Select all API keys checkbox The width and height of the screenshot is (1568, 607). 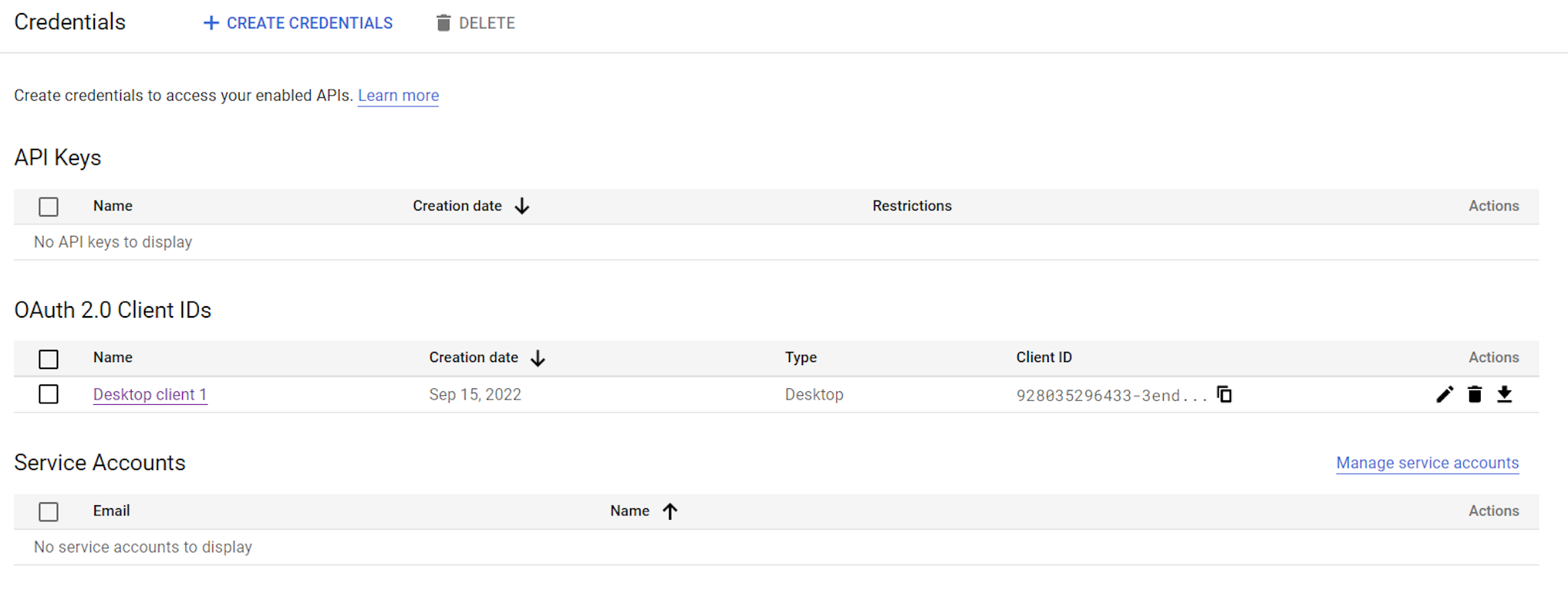(x=49, y=207)
